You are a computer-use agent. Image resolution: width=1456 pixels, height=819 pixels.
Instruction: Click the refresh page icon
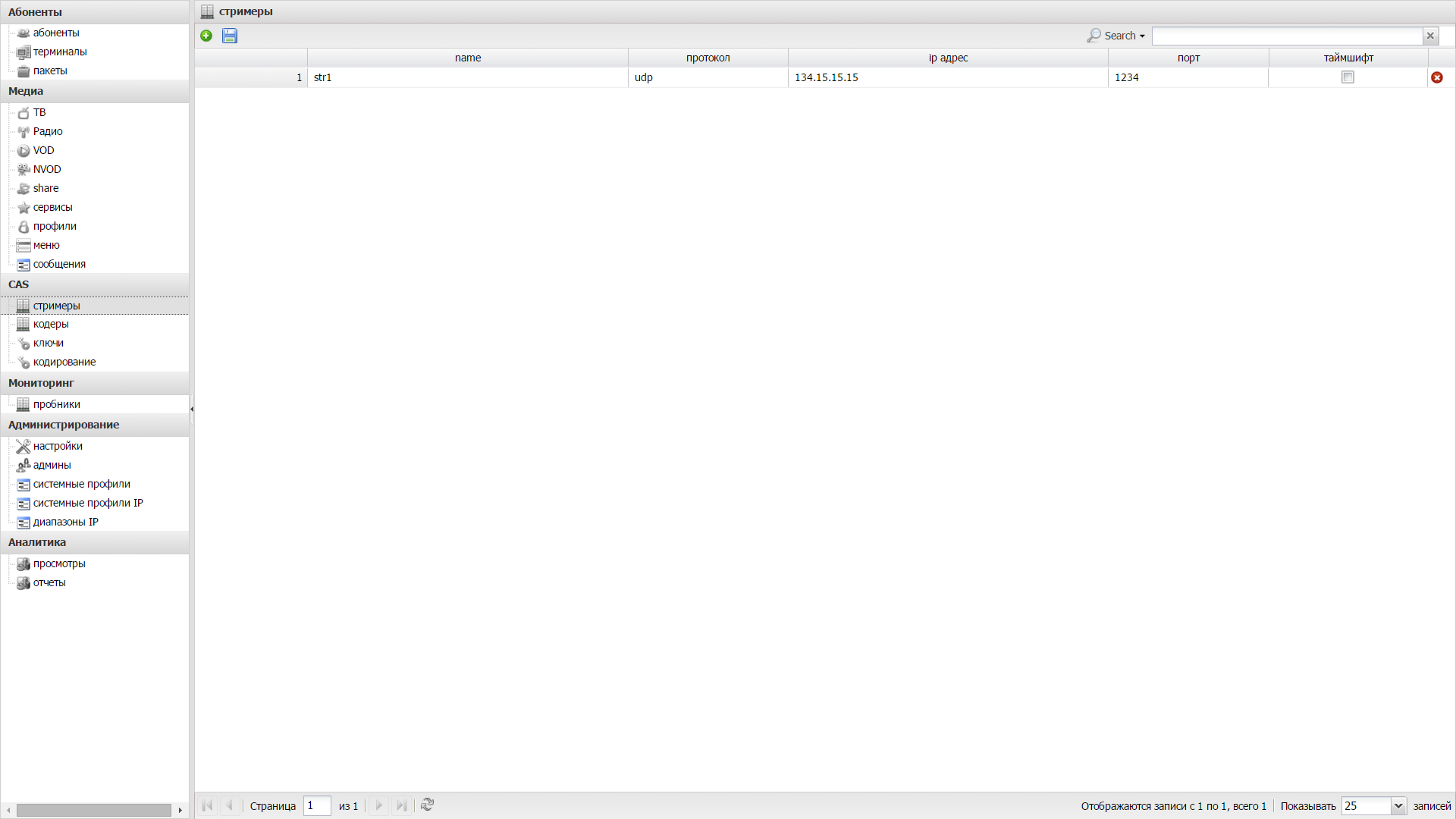coord(427,806)
